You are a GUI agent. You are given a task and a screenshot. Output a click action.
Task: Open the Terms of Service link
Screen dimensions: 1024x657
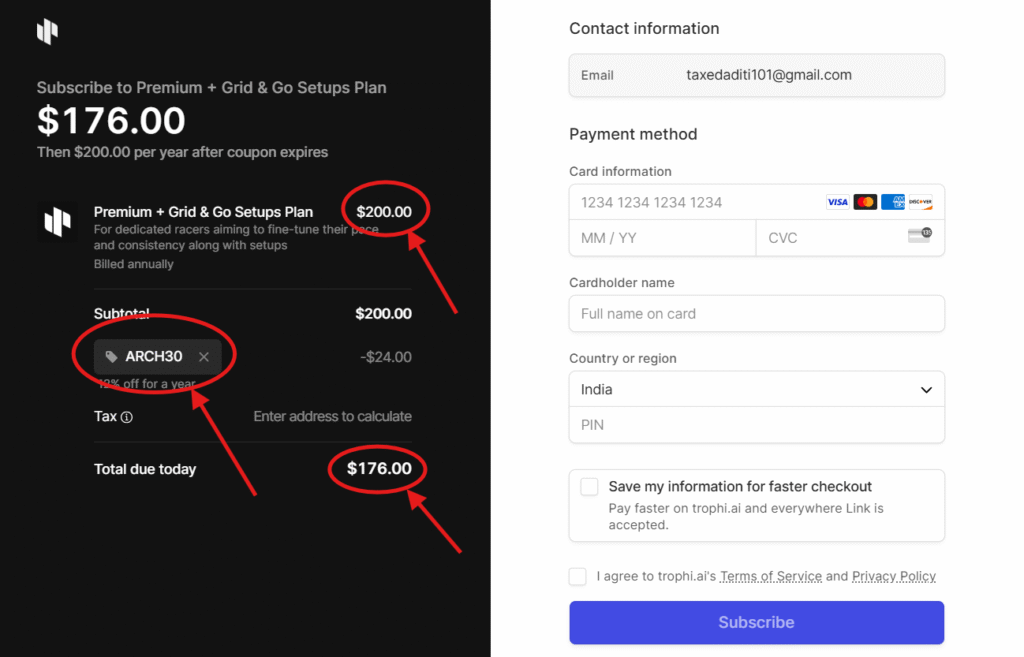coord(771,577)
